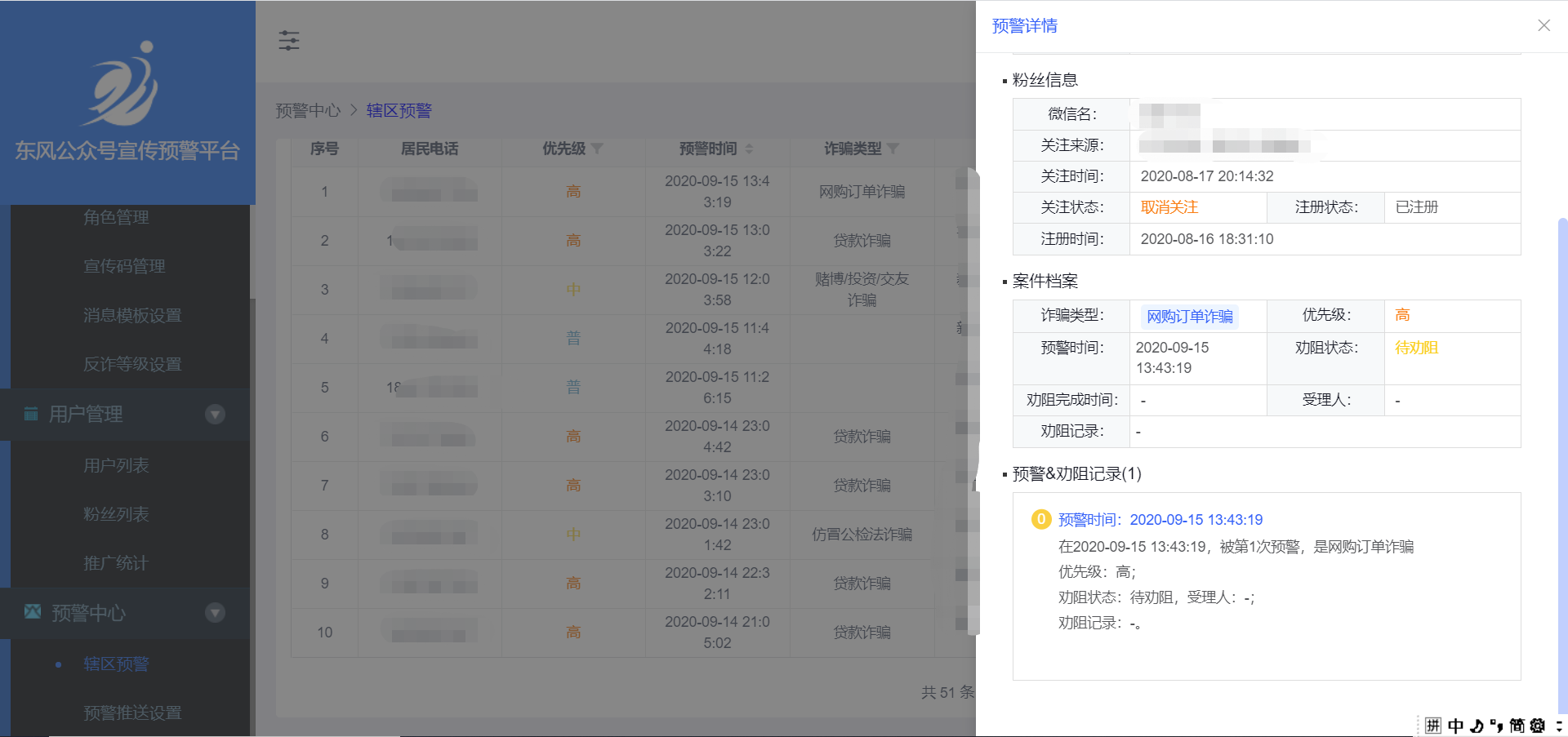This screenshot has height=737, width=1568.
Task: Click the 共 51 条 total count
Action: 947,692
